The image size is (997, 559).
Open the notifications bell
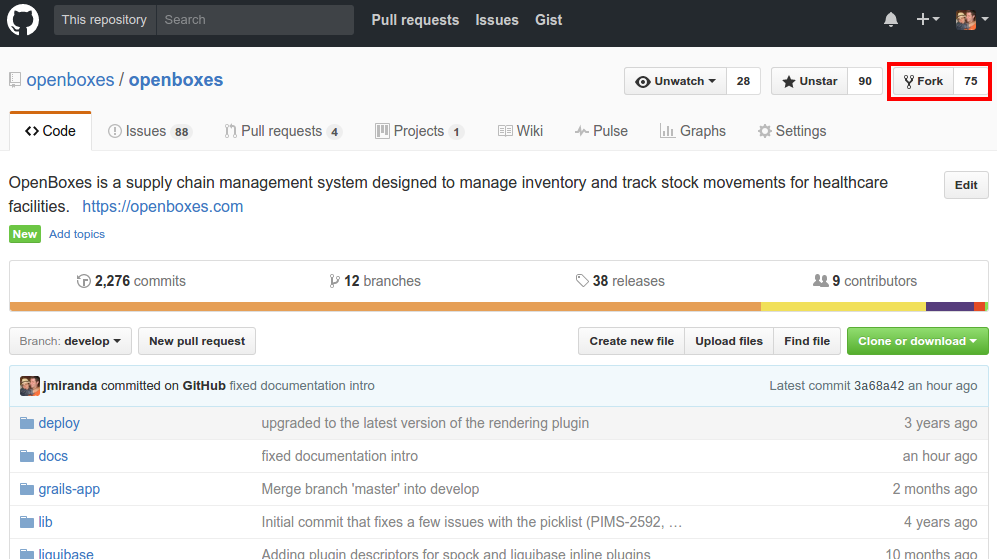pos(891,20)
